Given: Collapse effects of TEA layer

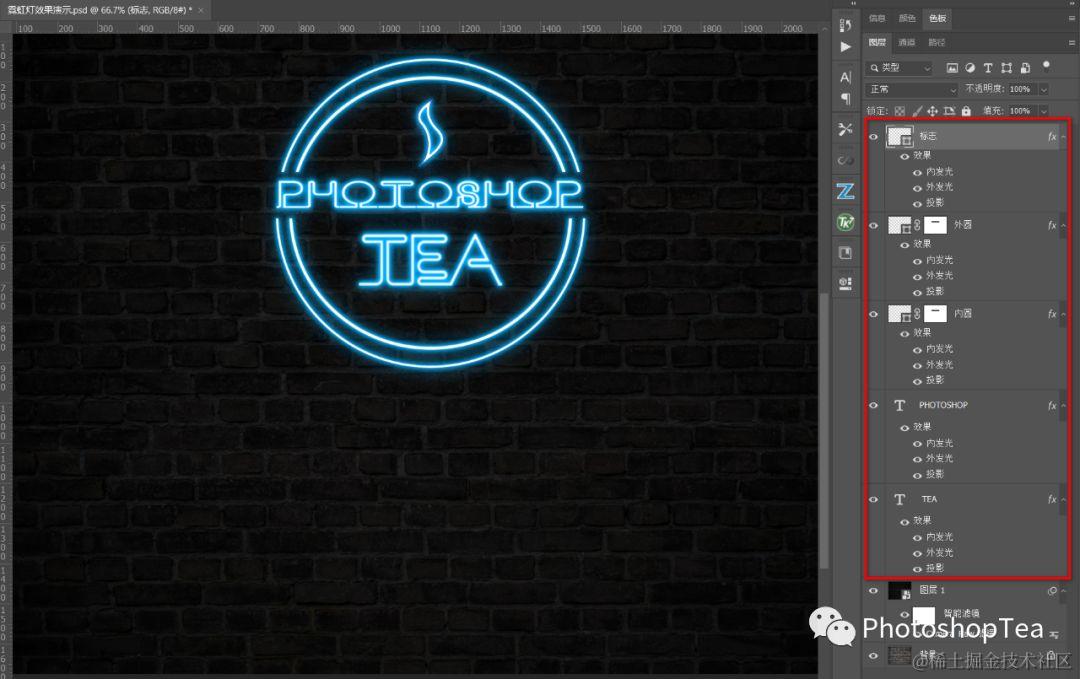Looking at the screenshot, I should (1063, 500).
